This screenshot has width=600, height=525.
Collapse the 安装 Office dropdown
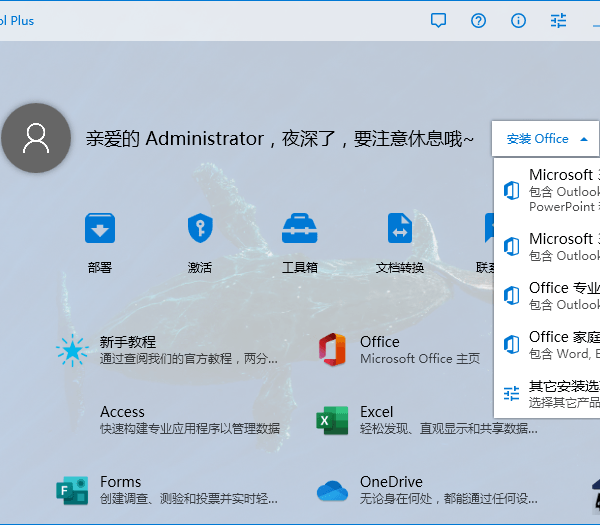pyautogui.click(x=546, y=139)
